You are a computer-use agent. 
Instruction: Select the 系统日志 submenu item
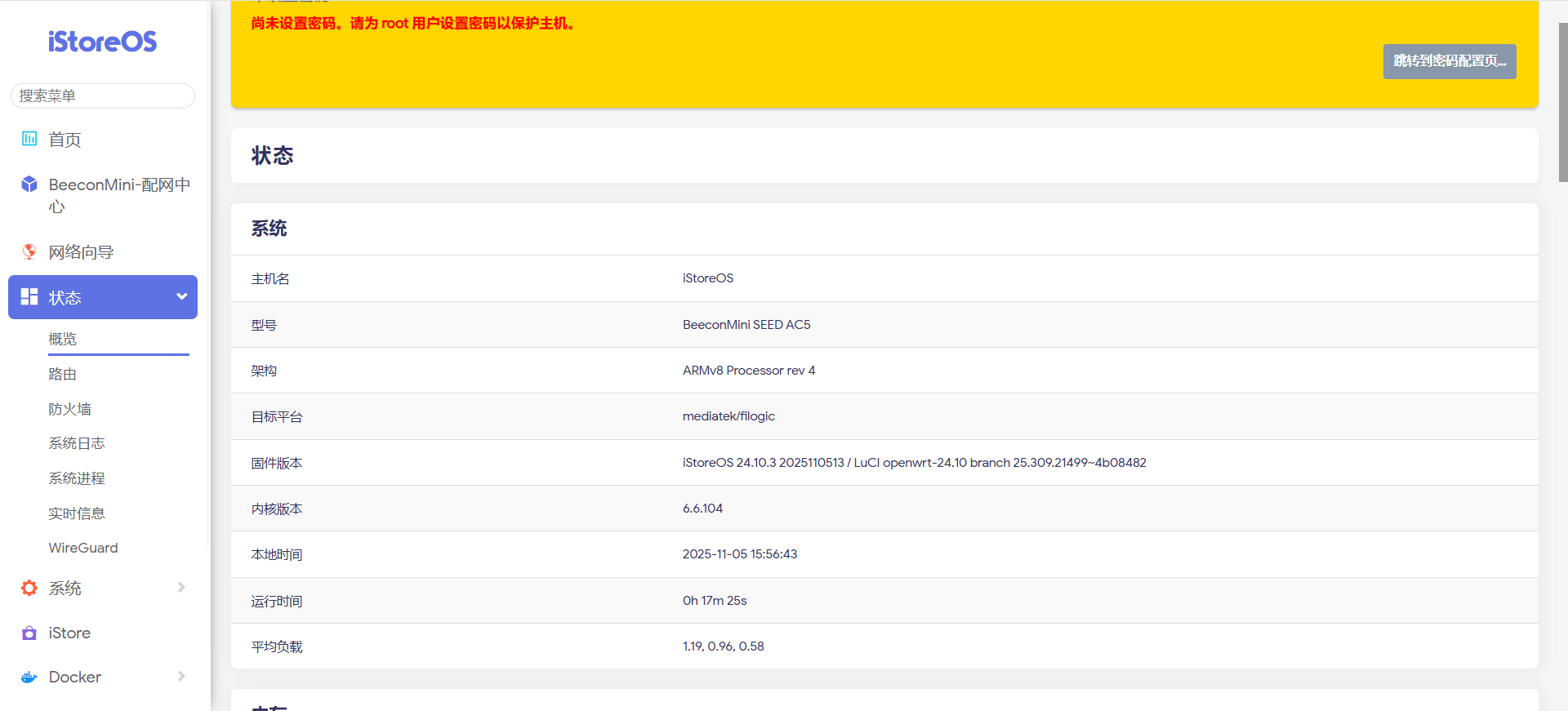coord(77,443)
